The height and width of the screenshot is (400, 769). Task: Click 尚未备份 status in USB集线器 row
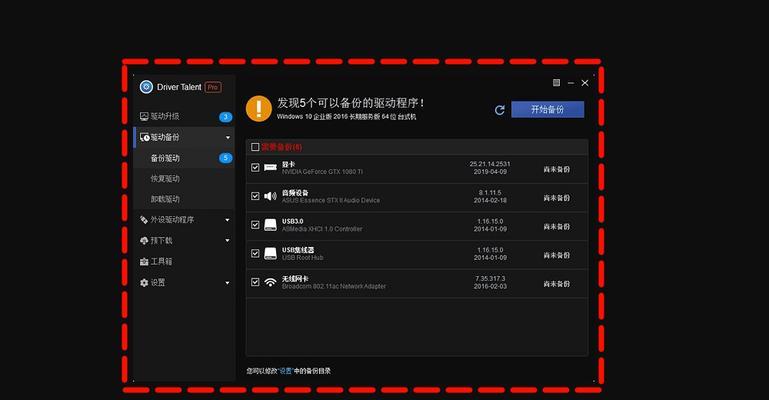[557, 255]
